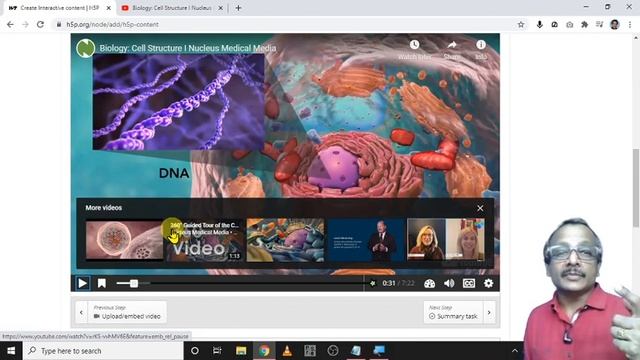Open a new browser tab
640x360 pixels.
pos(238,8)
